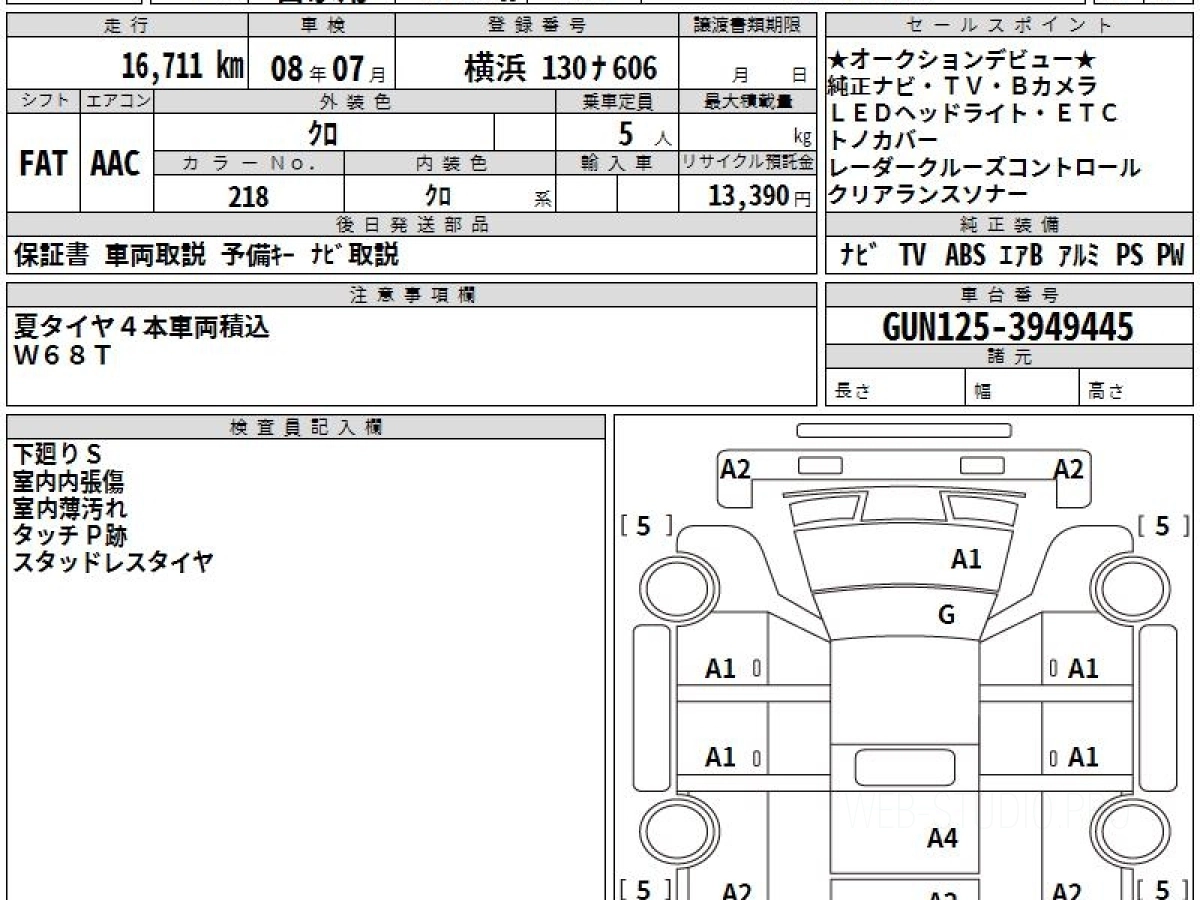Click the 登録番号 header
1200x900 pixels.
[x=537, y=26]
